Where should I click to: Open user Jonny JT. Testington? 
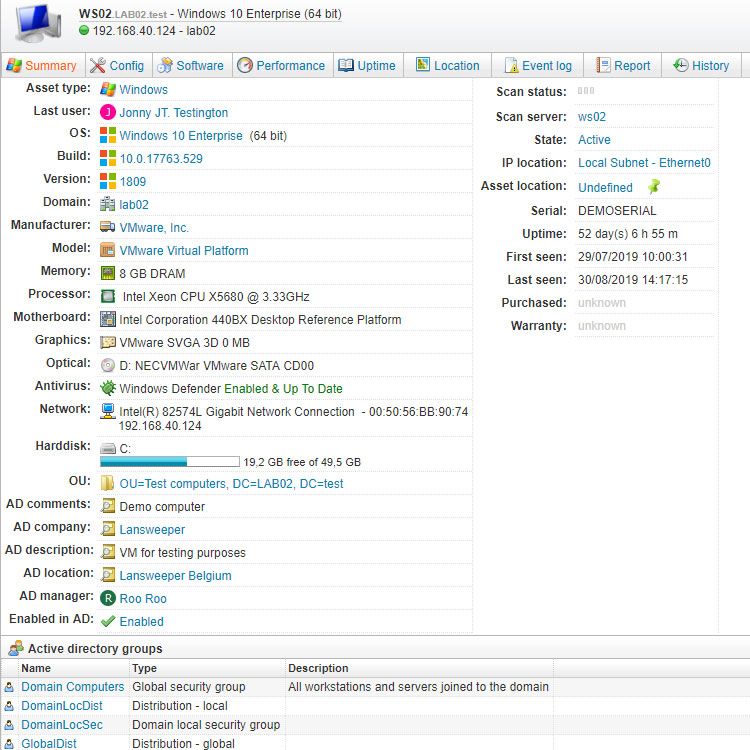[174, 112]
